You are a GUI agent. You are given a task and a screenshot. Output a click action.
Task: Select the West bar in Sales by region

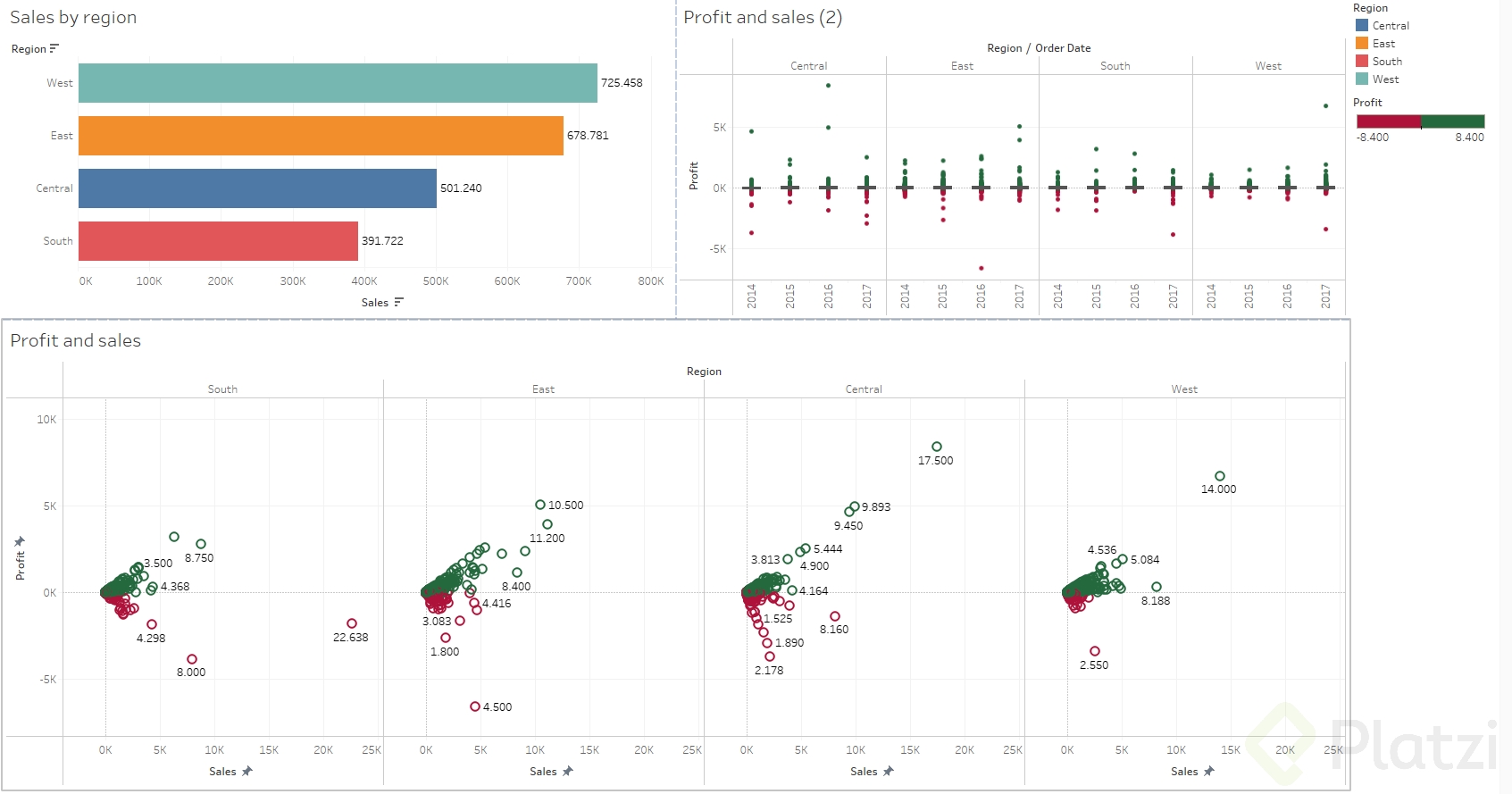[338, 83]
